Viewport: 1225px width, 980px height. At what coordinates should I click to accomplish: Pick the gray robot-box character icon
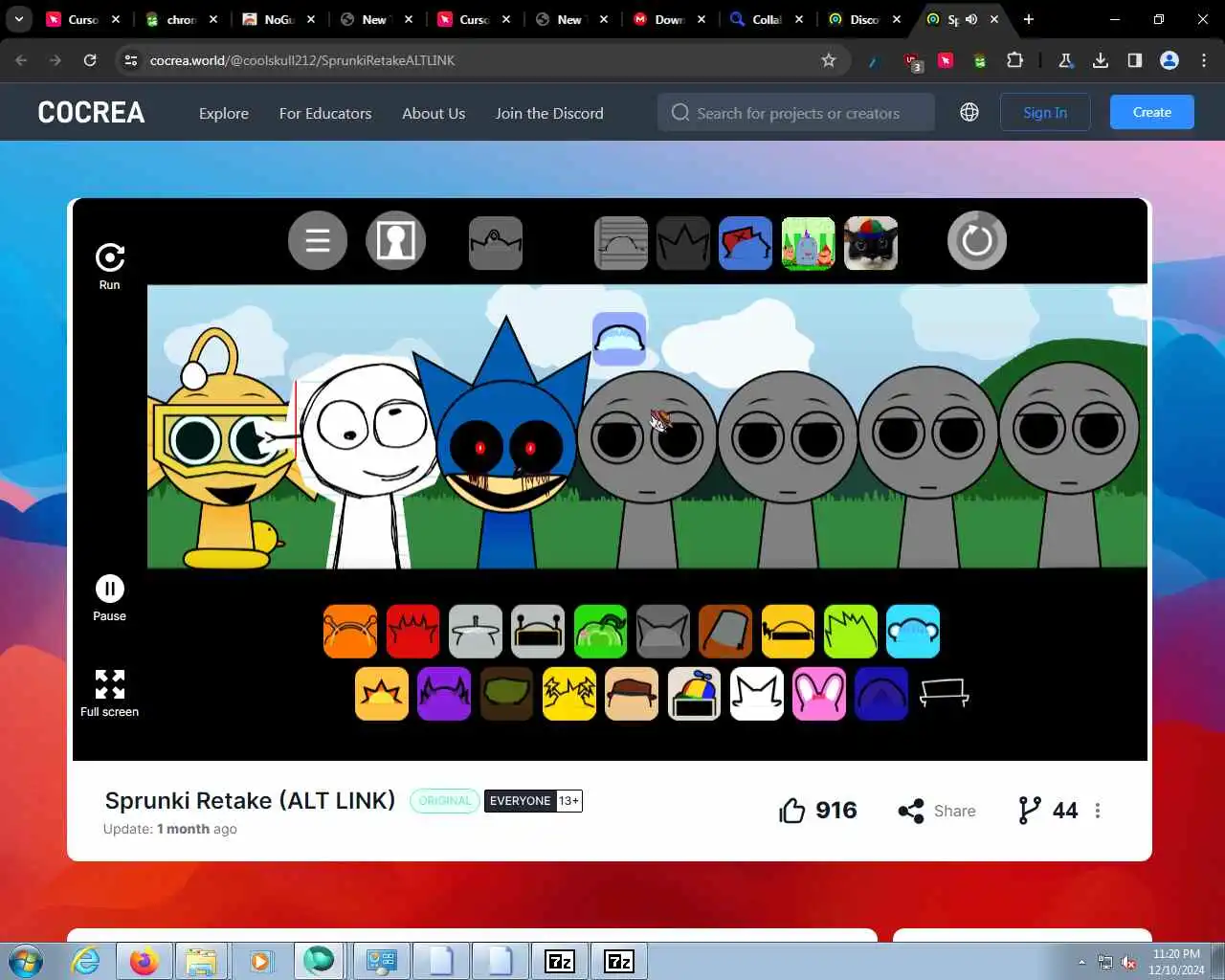[x=538, y=632]
